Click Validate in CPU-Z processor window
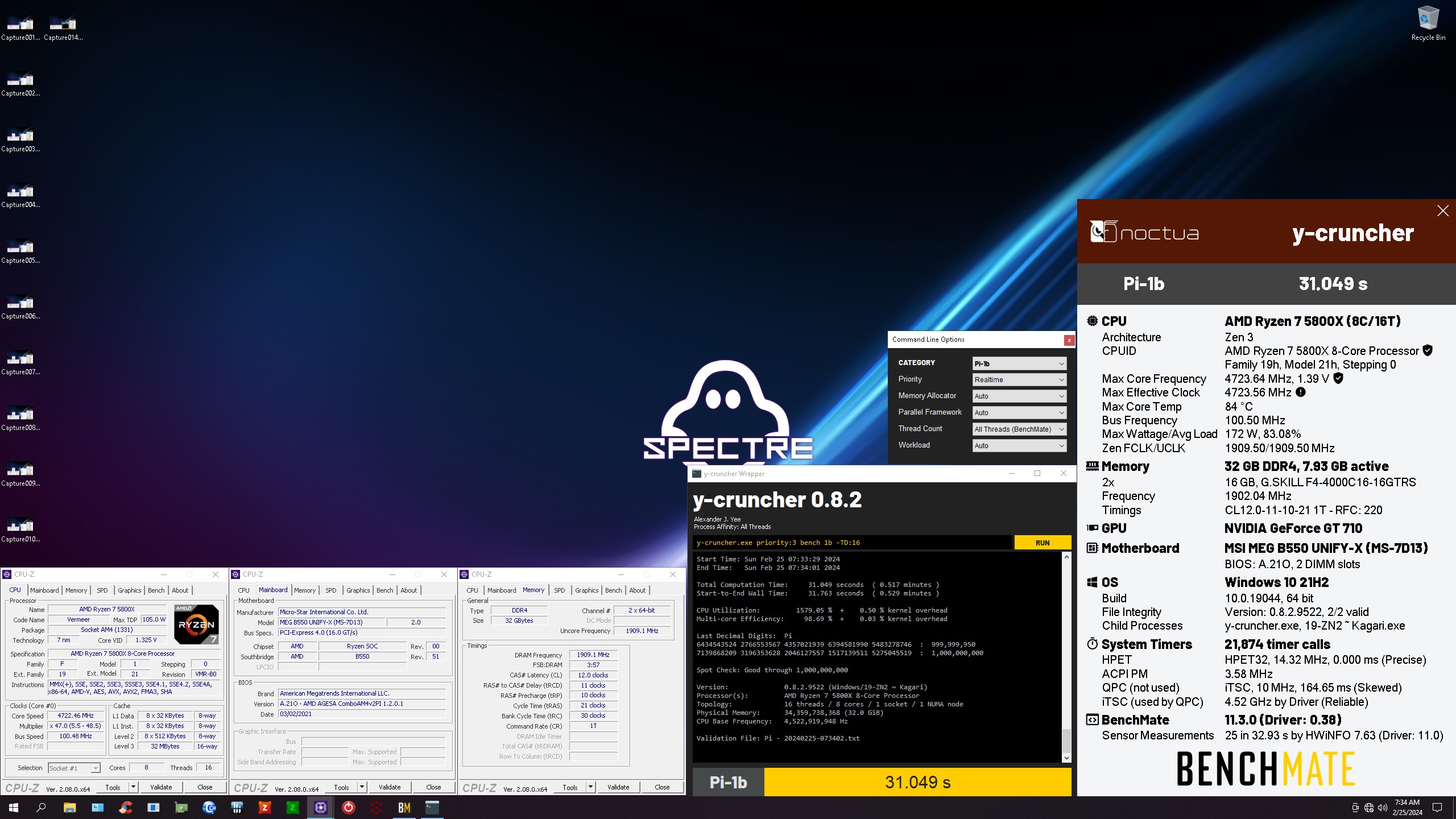Viewport: 1456px width, 819px height. (x=161, y=787)
